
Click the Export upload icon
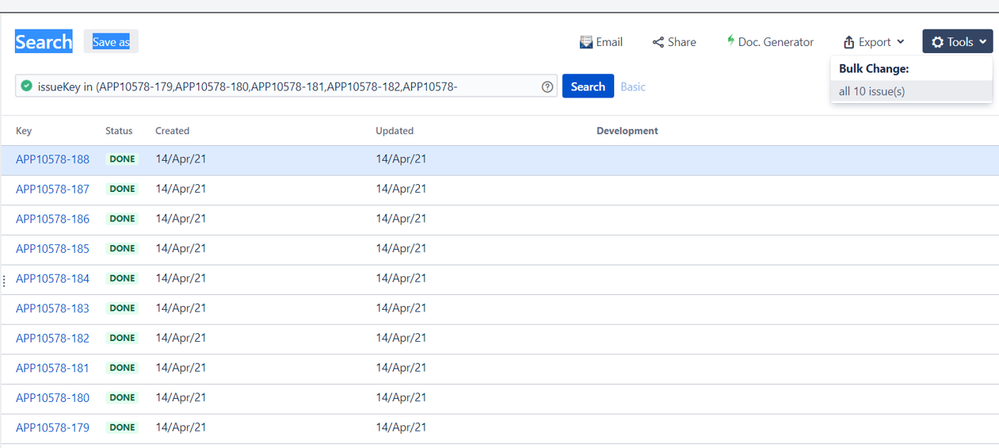(x=849, y=42)
